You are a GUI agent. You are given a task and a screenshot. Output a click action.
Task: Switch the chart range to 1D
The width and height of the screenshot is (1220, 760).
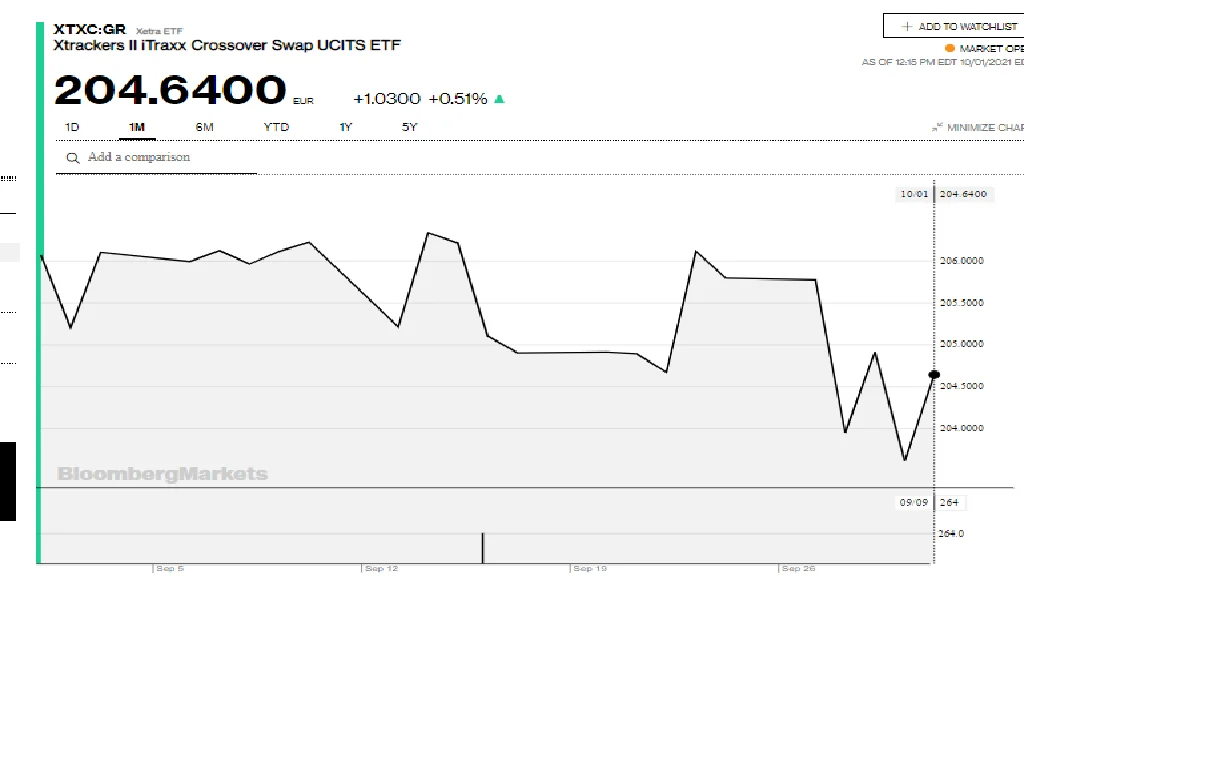point(72,127)
